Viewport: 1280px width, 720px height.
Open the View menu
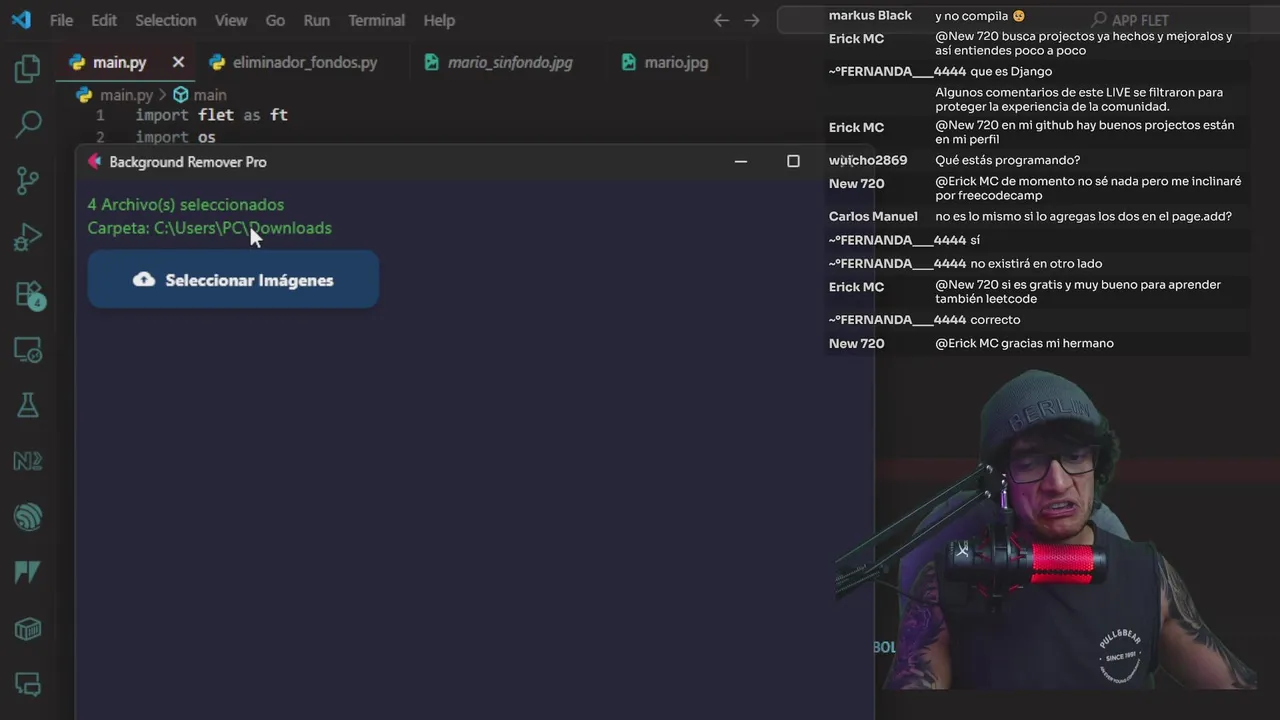point(231,20)
